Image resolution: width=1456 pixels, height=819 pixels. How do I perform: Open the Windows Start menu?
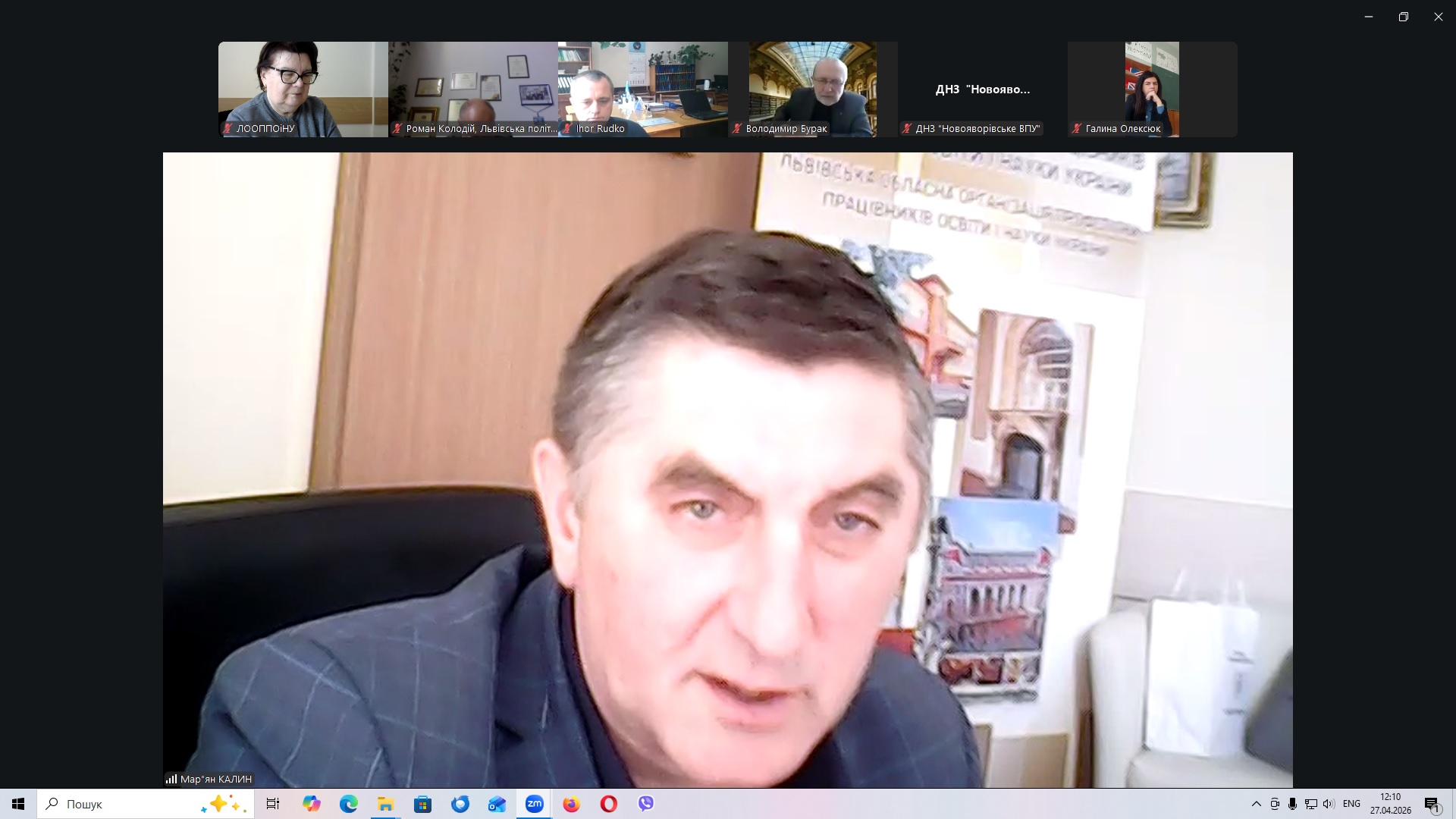point(18,804)
